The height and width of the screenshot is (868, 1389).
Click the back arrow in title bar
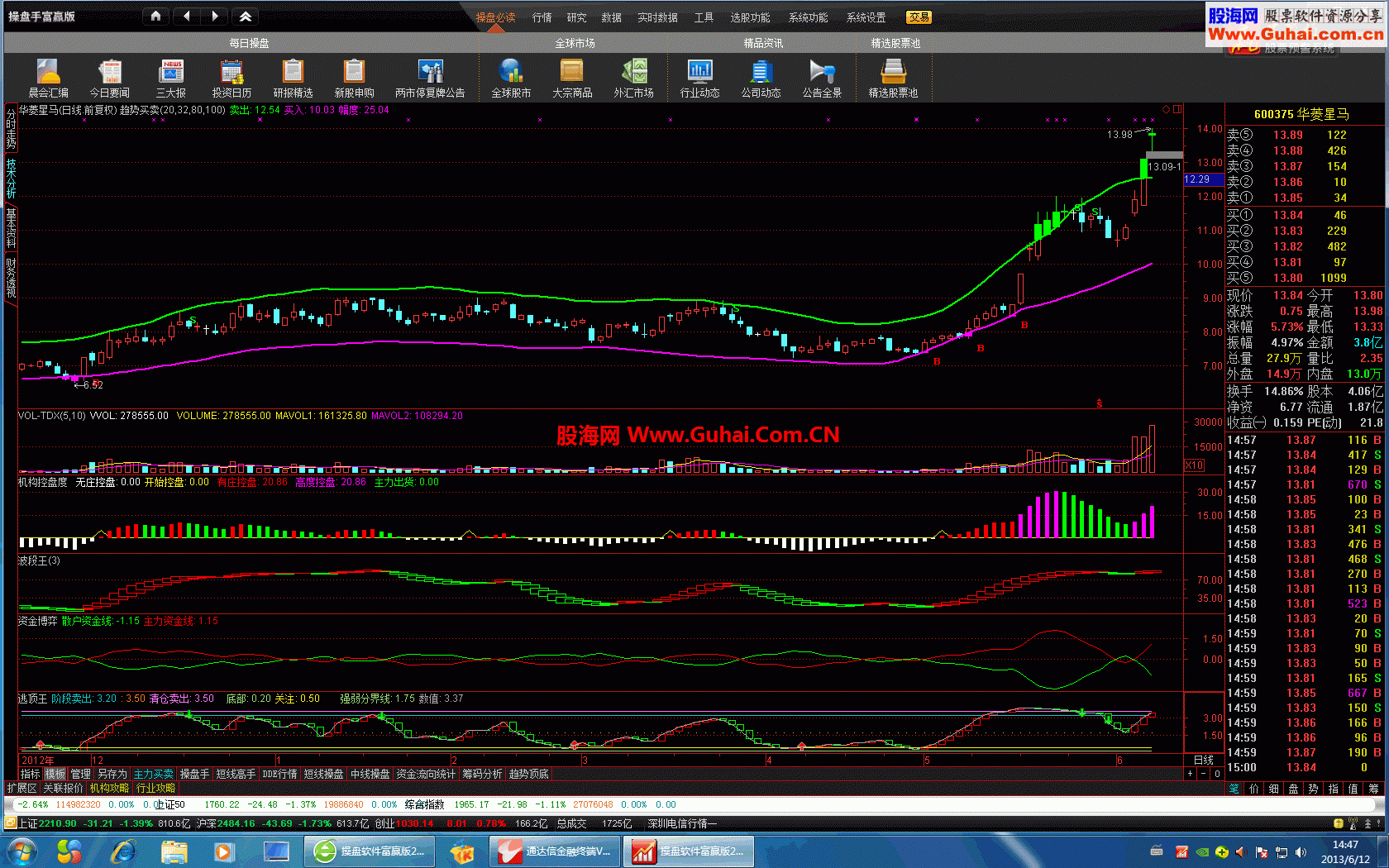coord(186,16)
